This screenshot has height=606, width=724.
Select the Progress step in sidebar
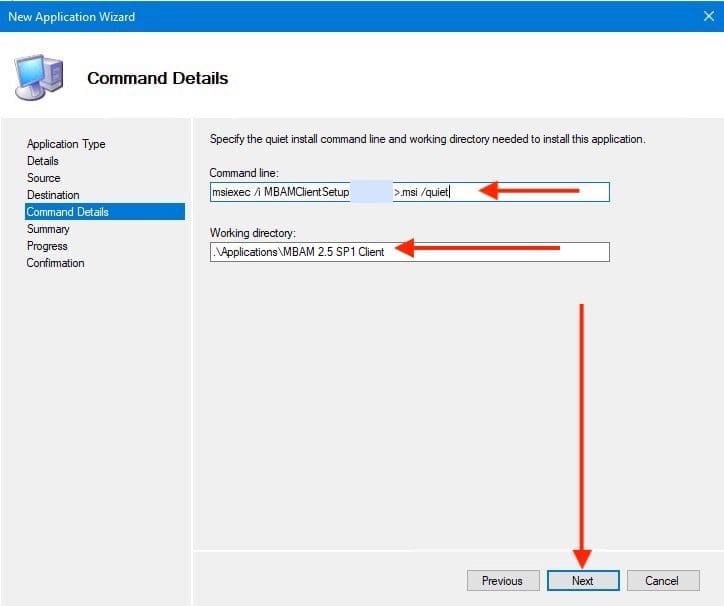pos(47,246)
